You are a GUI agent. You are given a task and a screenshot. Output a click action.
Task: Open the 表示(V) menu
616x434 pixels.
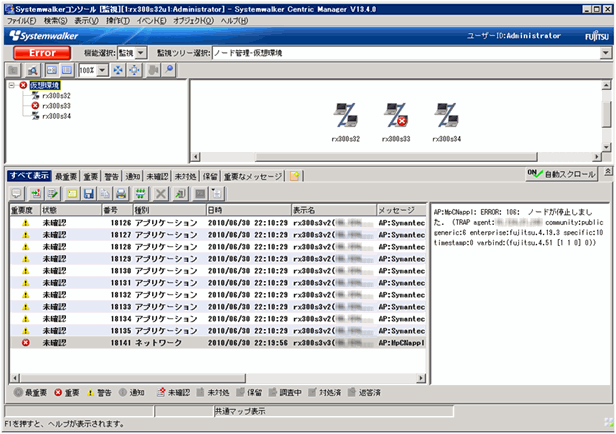coord(86,20)
